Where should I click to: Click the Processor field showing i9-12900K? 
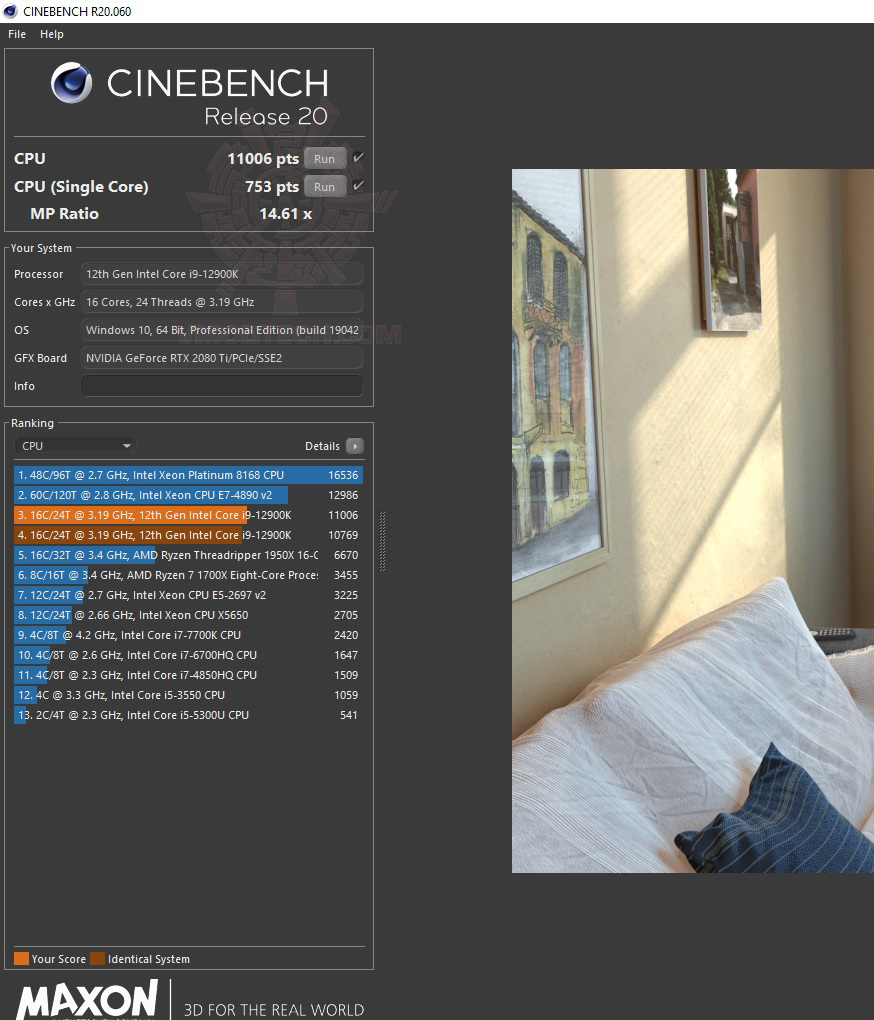tap(222, 274)
